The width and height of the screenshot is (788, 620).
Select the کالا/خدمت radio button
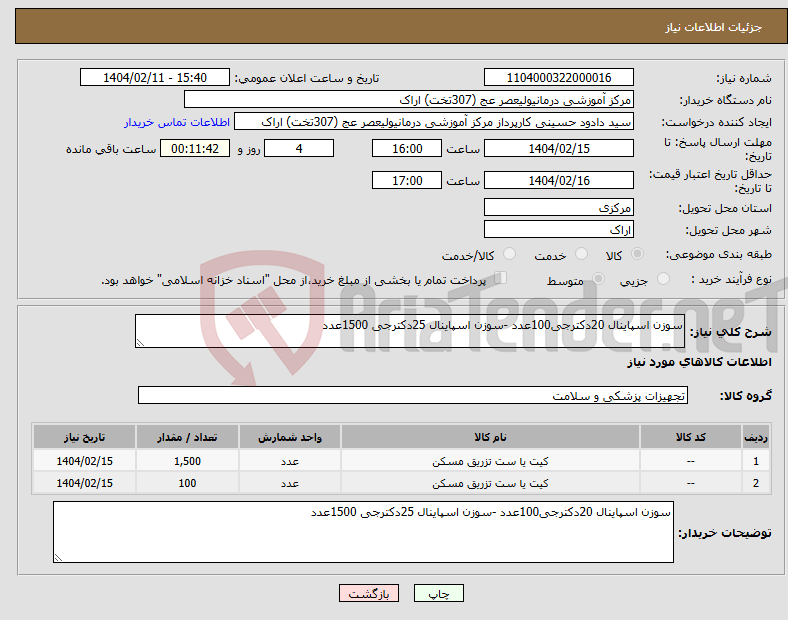(x=509, y=254)
